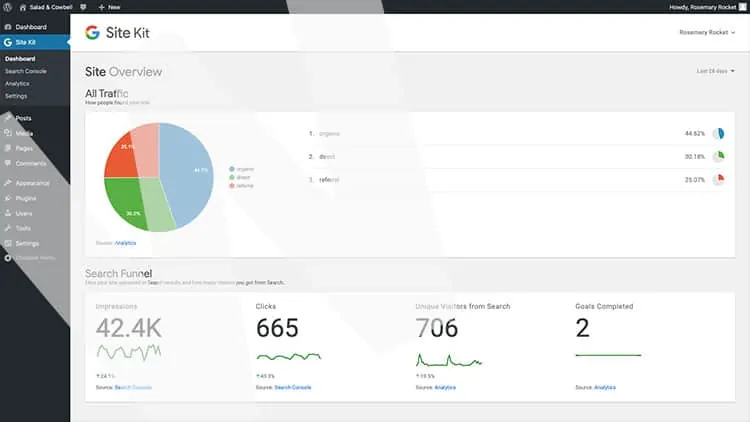The width and height of the screenshot is (750, 422).
Task: Open Analytics source link under Goals Completed
Action: (605, 388)
